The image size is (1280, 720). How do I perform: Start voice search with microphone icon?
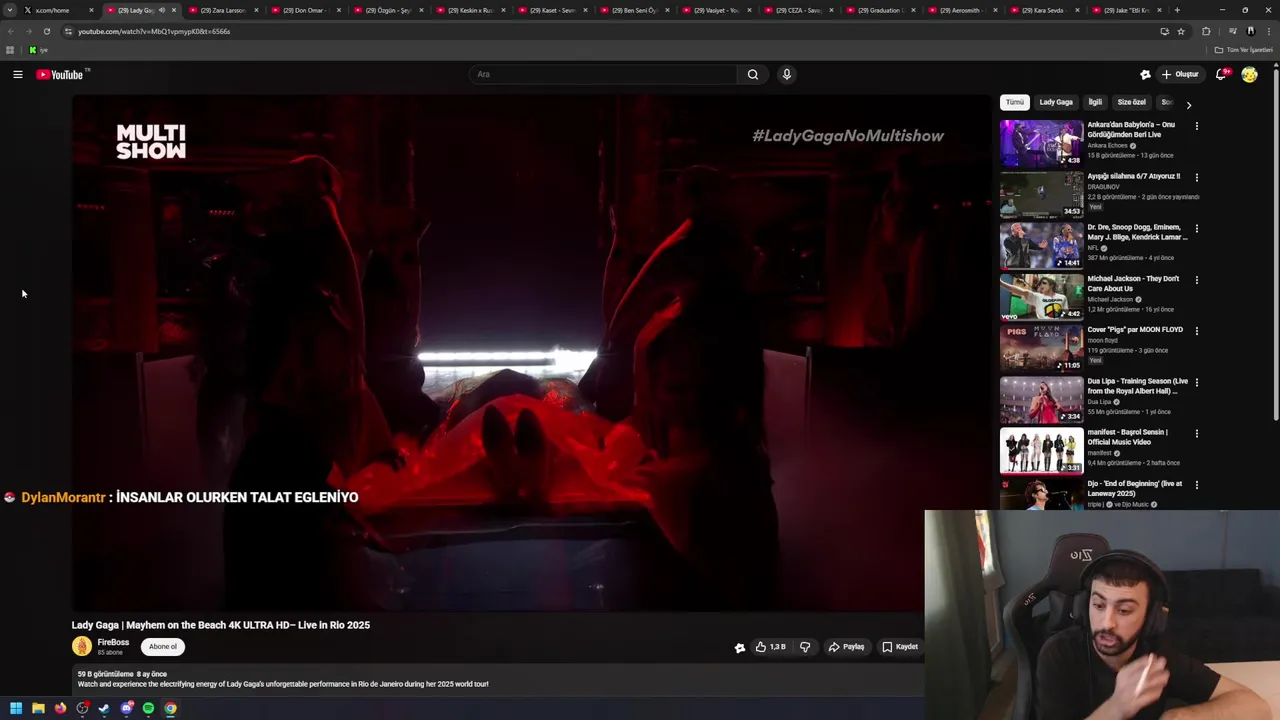tap(787, 74)
